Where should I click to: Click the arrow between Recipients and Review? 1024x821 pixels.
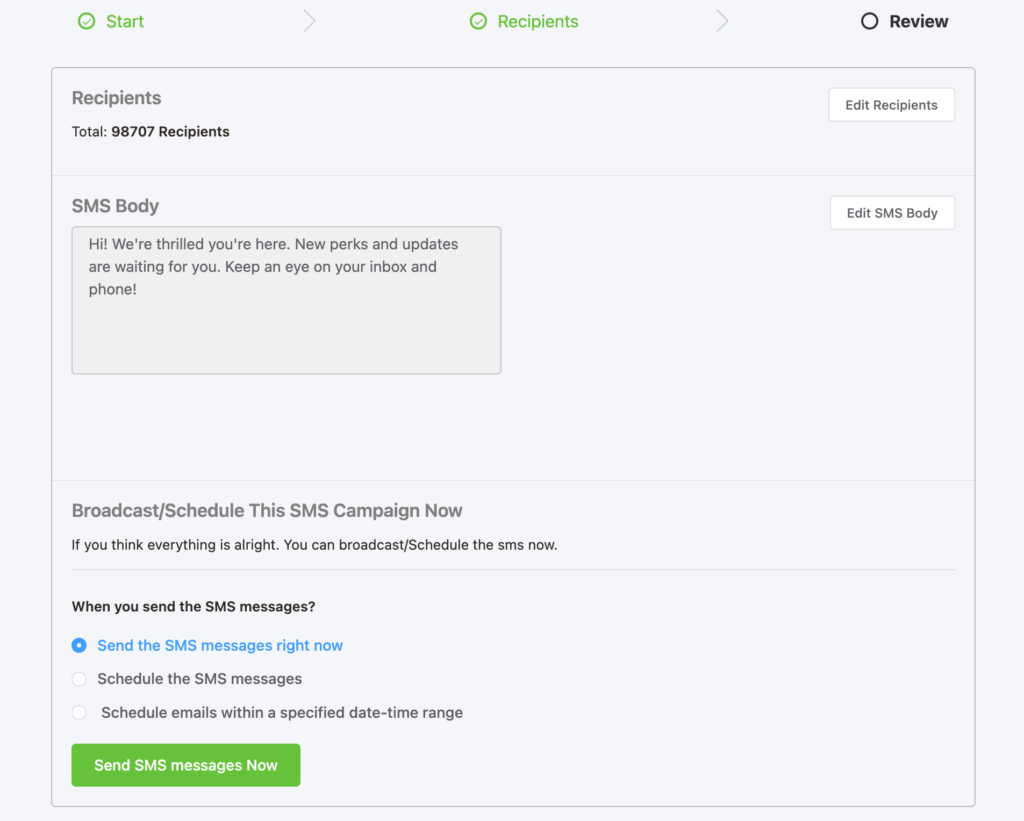723,20
